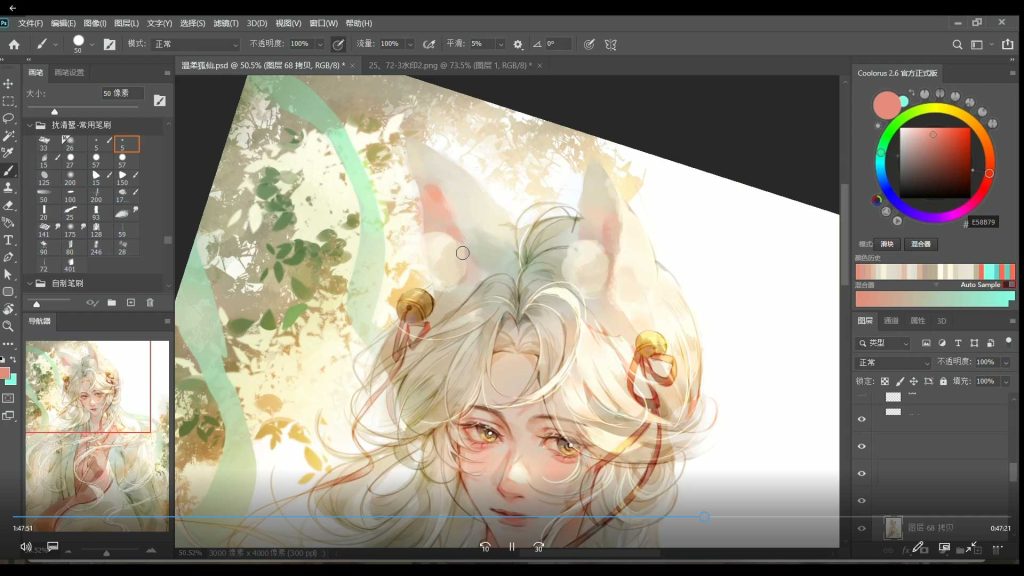
Task: Expand 自制笔刷 brush folder
Action: (x=30, y=283)
